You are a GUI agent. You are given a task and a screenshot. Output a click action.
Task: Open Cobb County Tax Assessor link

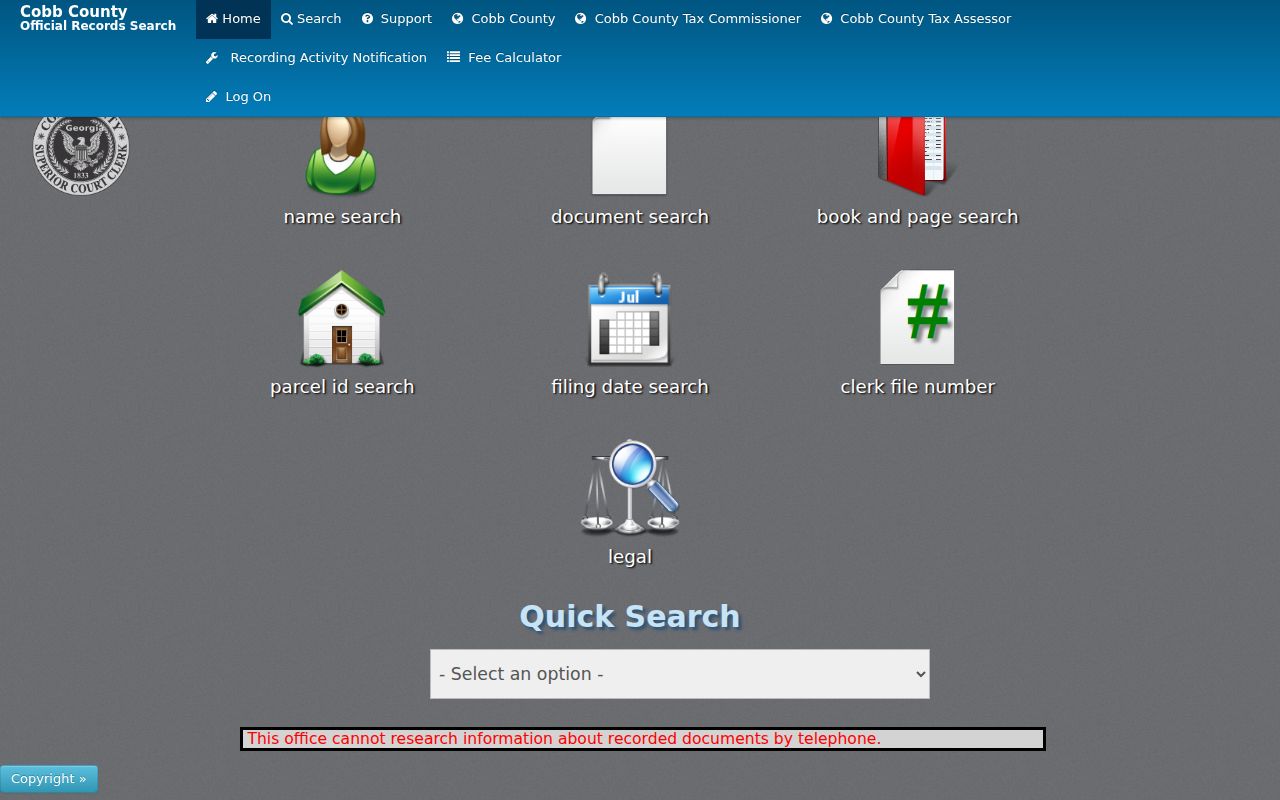click(916, 19)
